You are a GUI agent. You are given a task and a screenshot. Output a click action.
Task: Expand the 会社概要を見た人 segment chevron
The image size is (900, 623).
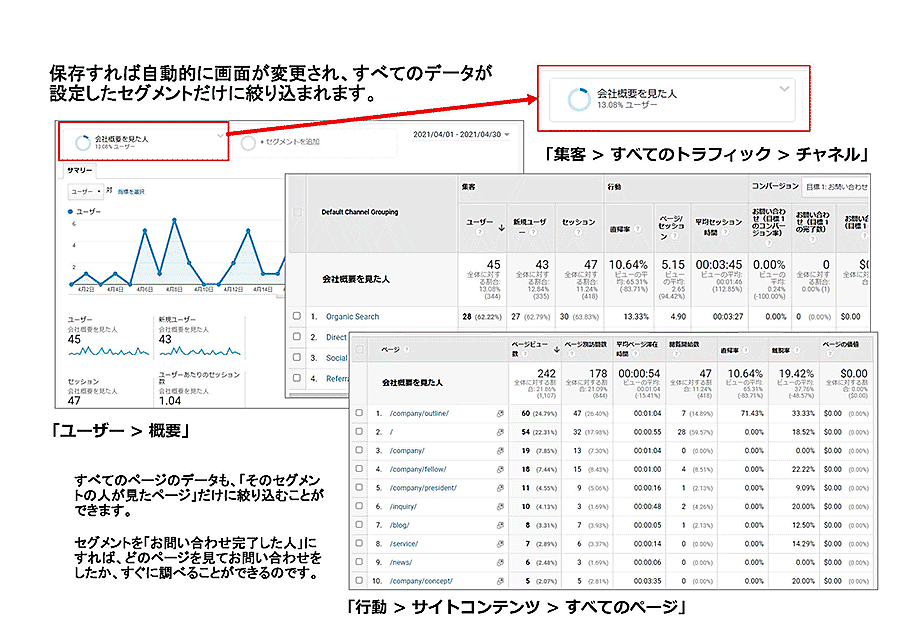[219, 134]
